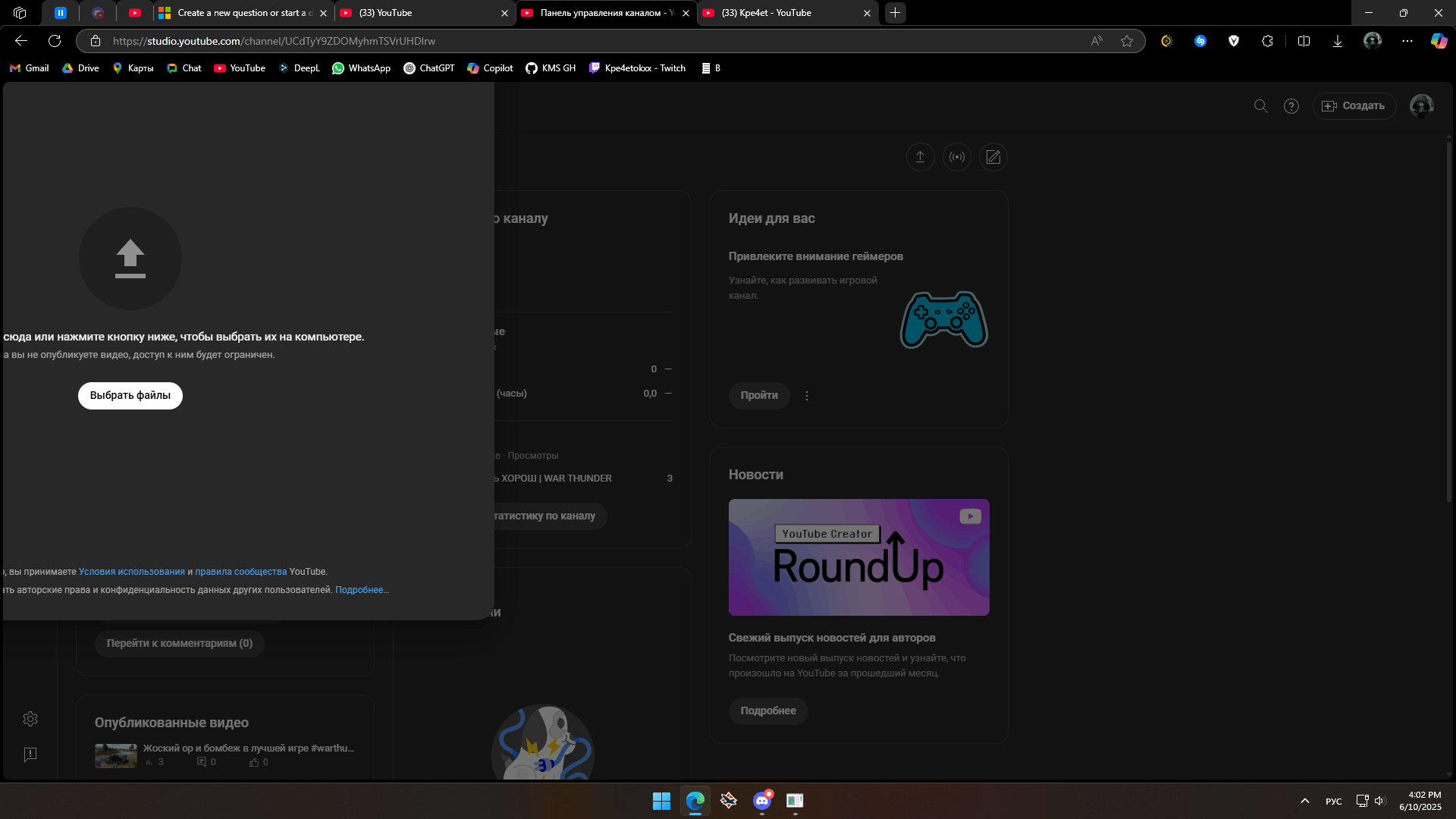Click the Подробнее button under news
Screen dimensions: 1456x819
point(768,711)
